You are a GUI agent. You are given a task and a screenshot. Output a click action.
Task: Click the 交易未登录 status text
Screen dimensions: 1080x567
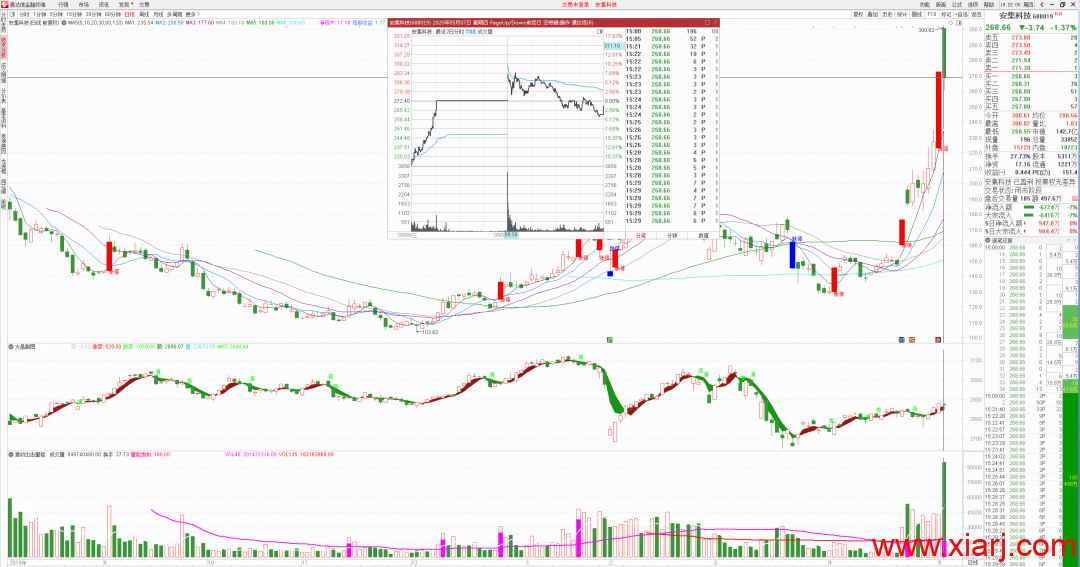pyautogui.click(x=575, y=4)
